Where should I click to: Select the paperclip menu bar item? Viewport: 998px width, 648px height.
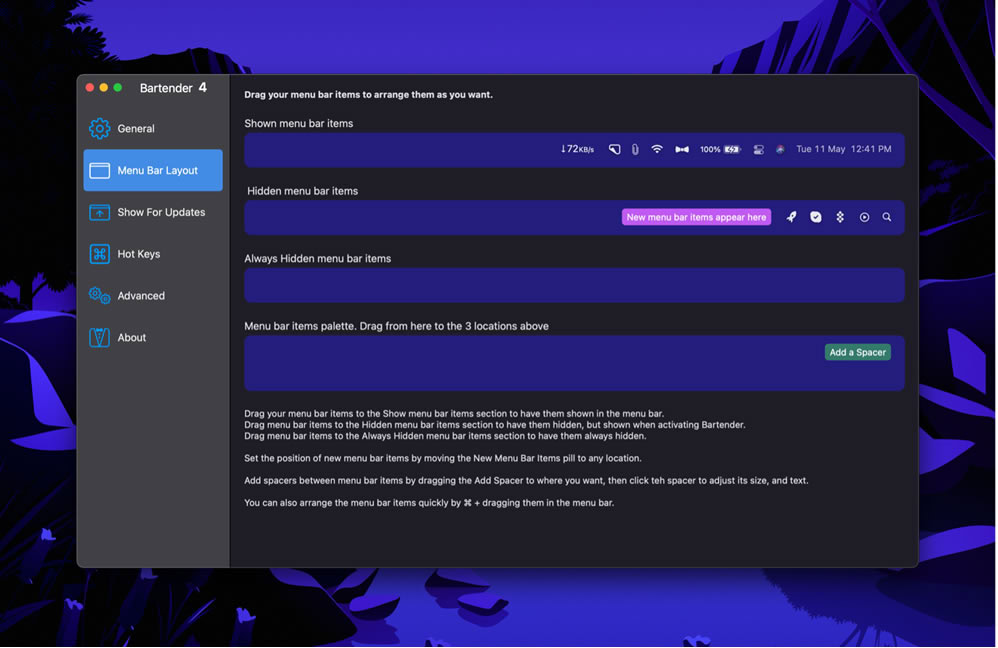(635, 150)
